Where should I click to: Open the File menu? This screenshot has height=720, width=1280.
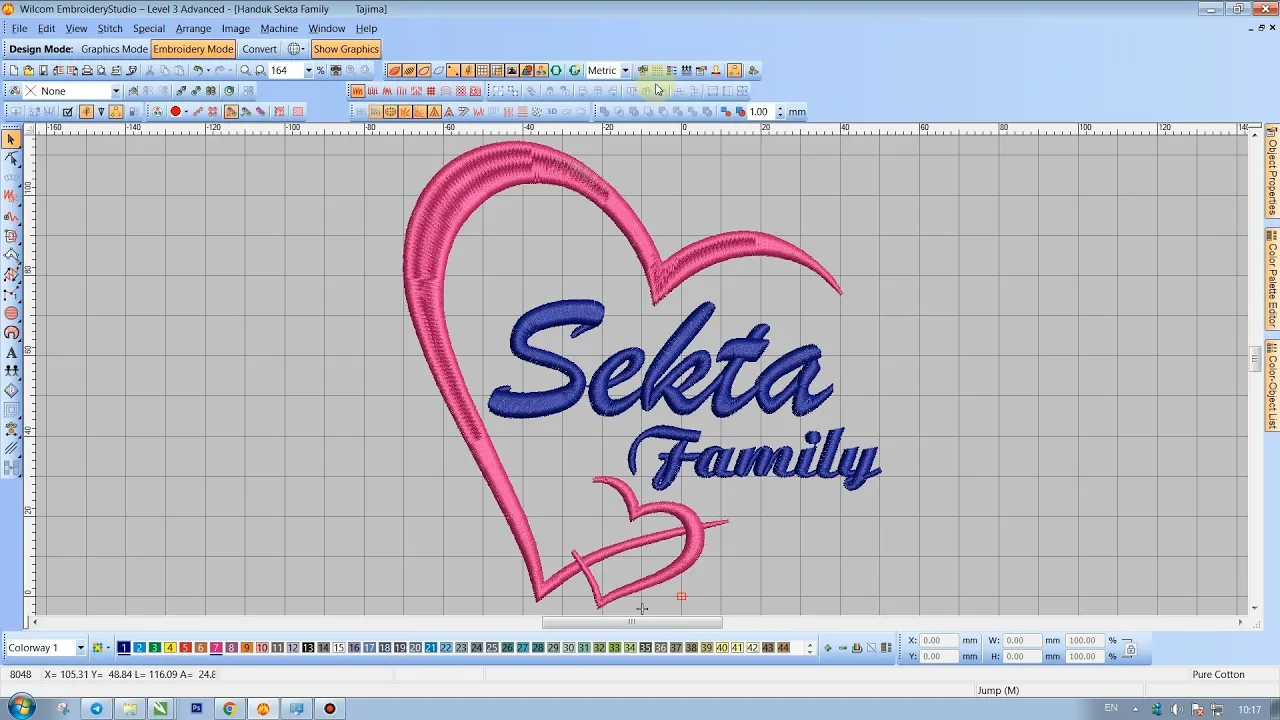tap(19, 28)
